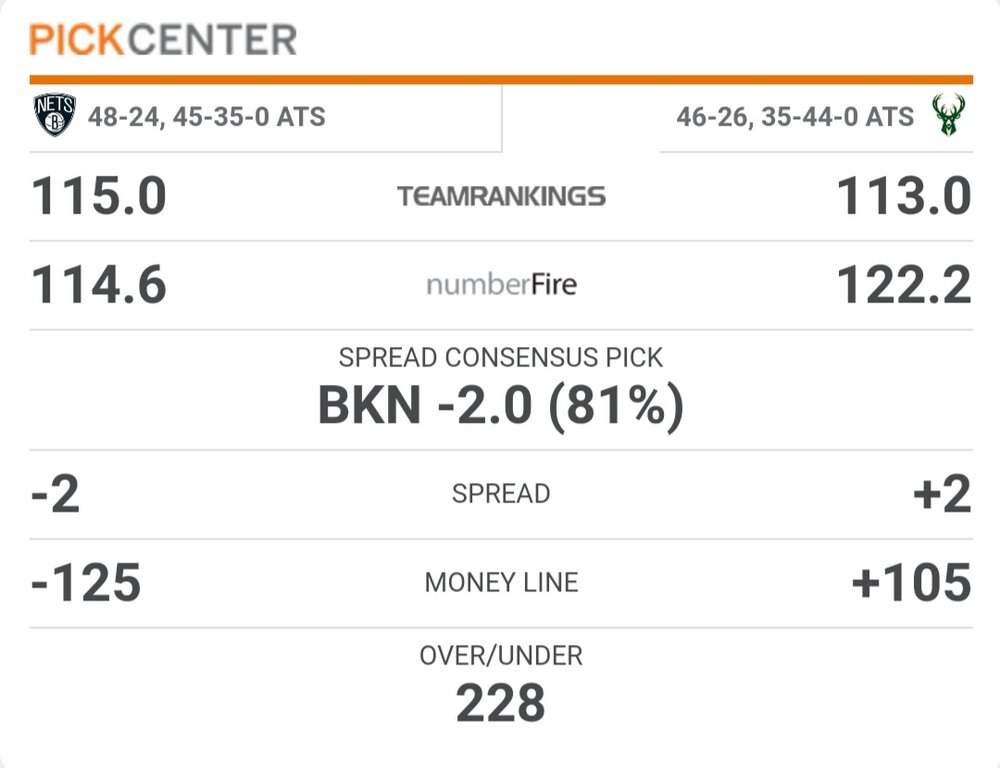The image size is (1000, 768).
Task: Select the Nets 48-24 record tab
Action: coord(206,117)
